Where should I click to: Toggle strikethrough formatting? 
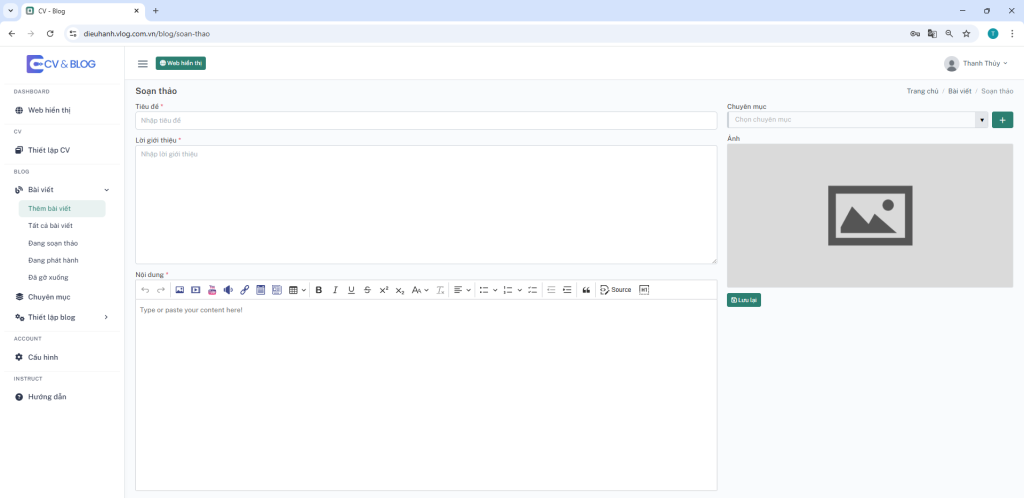click(x=367, y=290)
